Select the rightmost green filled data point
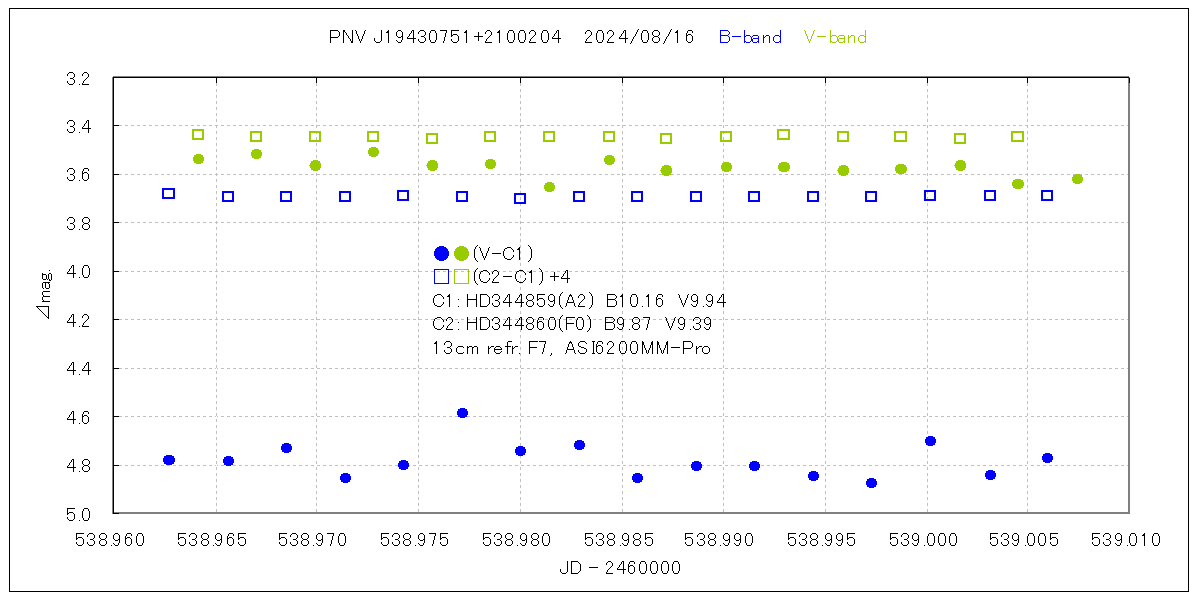 [x=1077, y=179]
